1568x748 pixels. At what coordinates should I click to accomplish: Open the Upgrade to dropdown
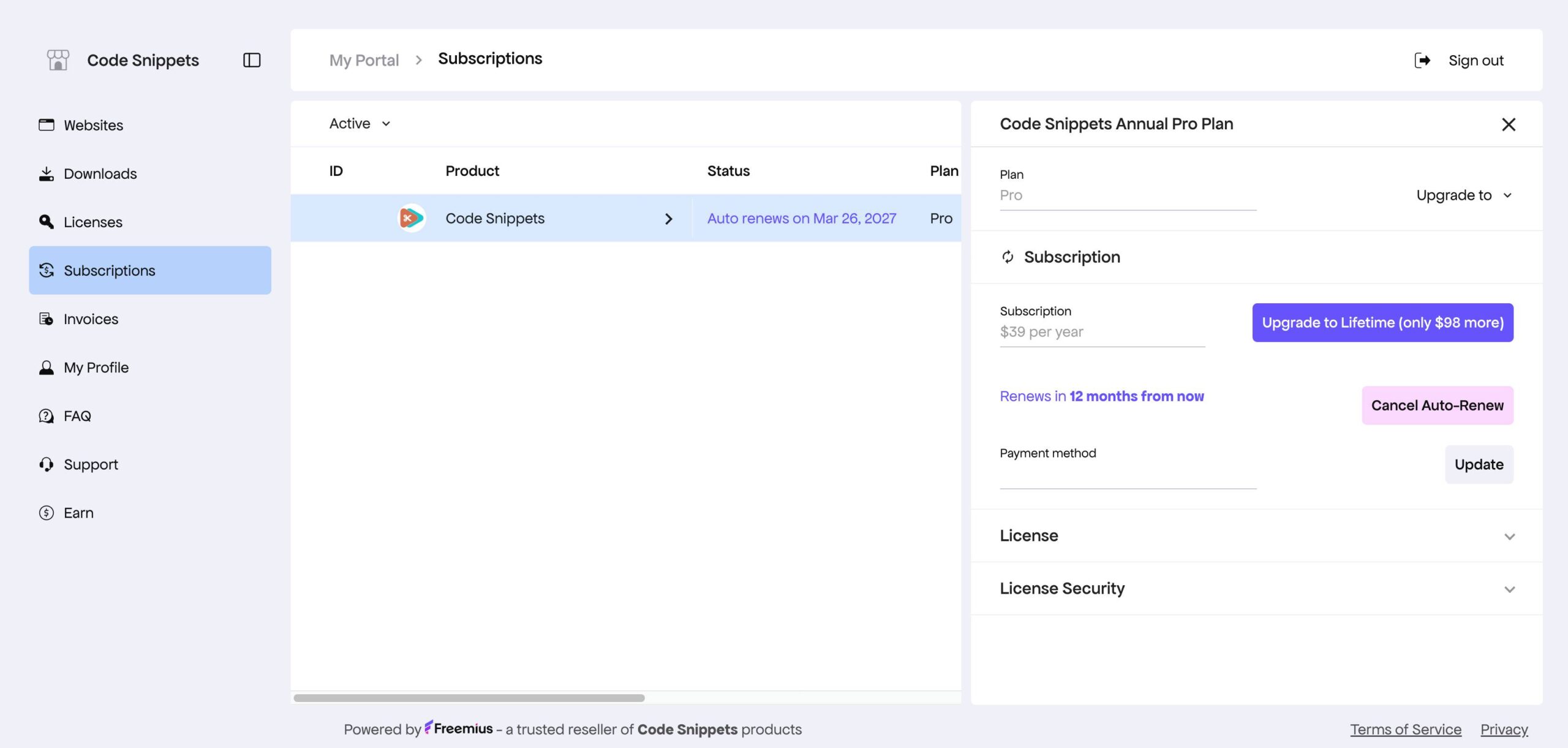click(x=1464, y=195)
